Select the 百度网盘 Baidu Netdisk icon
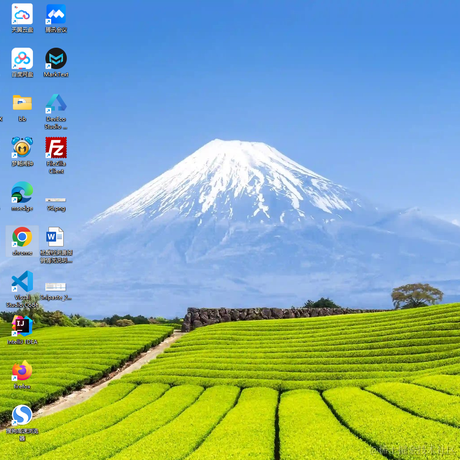 22,62
